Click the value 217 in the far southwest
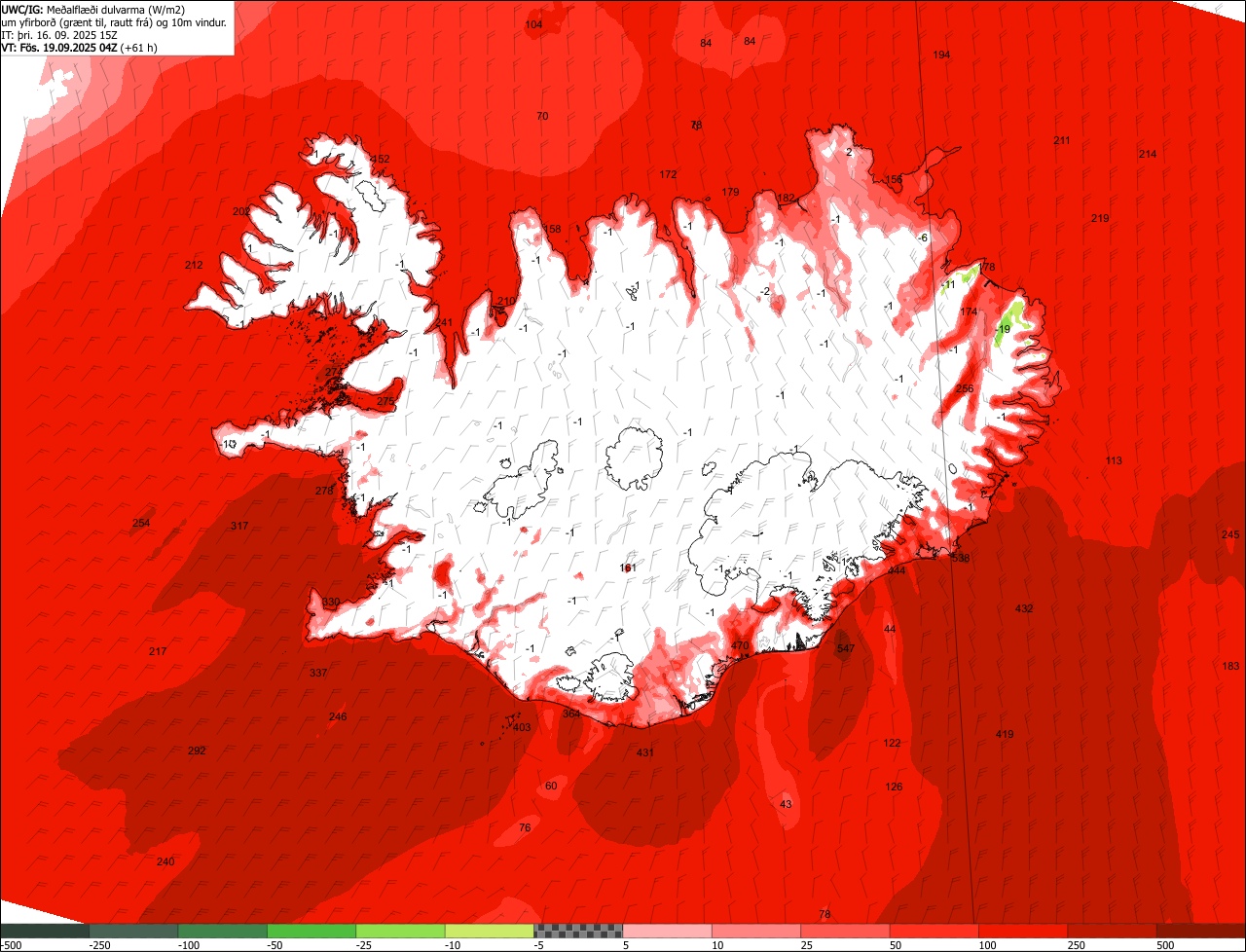The image size is (1246, 952). [x=158, y=651]
